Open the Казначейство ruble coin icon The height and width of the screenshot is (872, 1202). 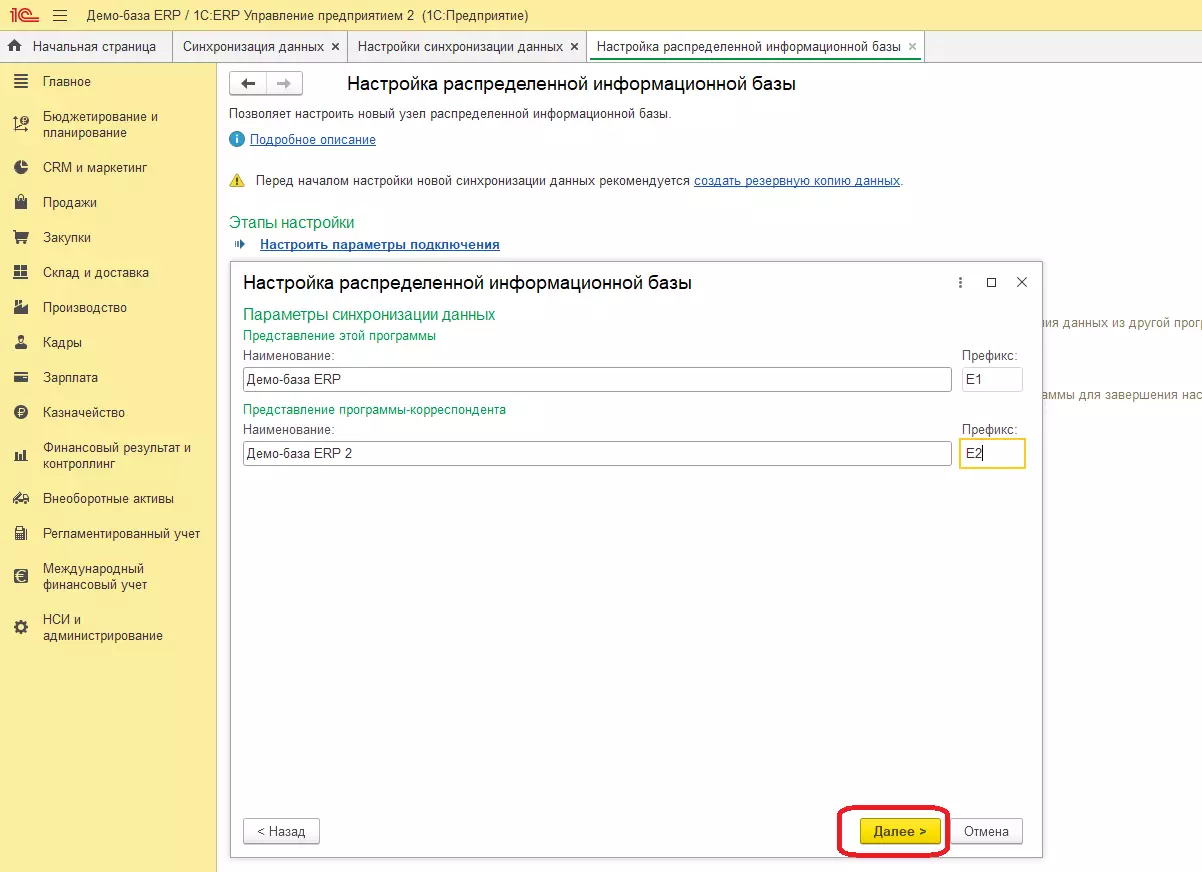[x=20, y=413]
